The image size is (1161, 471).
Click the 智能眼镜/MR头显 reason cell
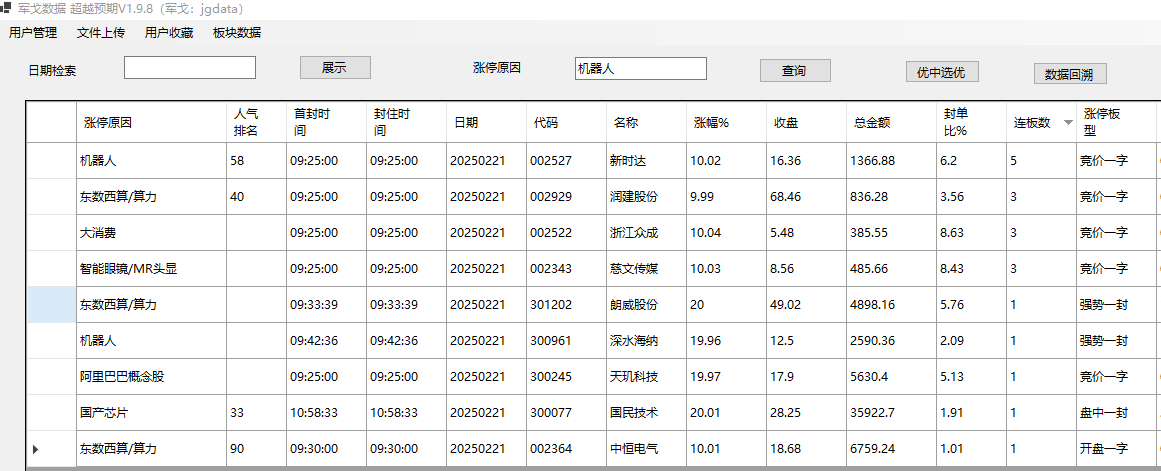click(x=151, y=269)
